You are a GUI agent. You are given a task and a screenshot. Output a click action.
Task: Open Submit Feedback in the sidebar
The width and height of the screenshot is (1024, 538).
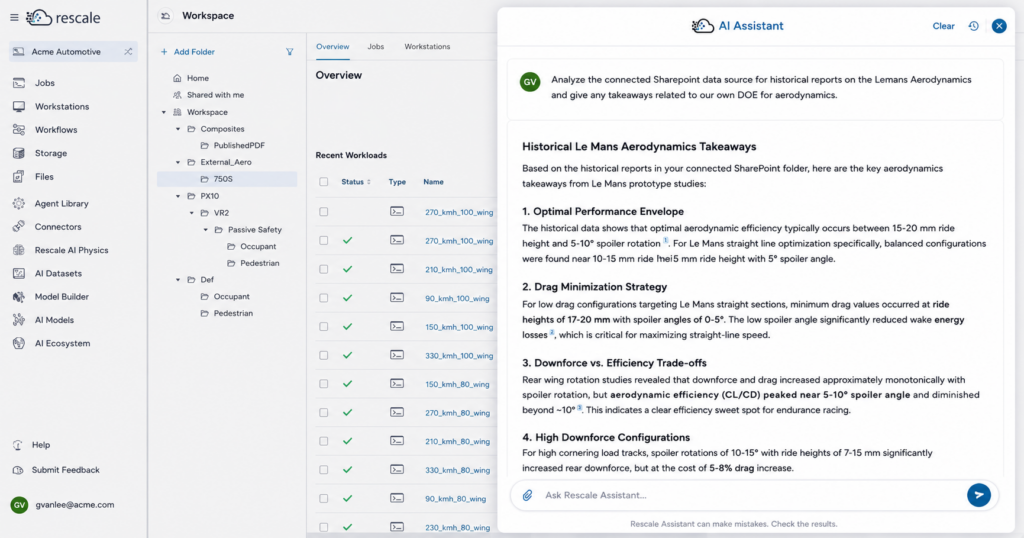tap(65, 470)
